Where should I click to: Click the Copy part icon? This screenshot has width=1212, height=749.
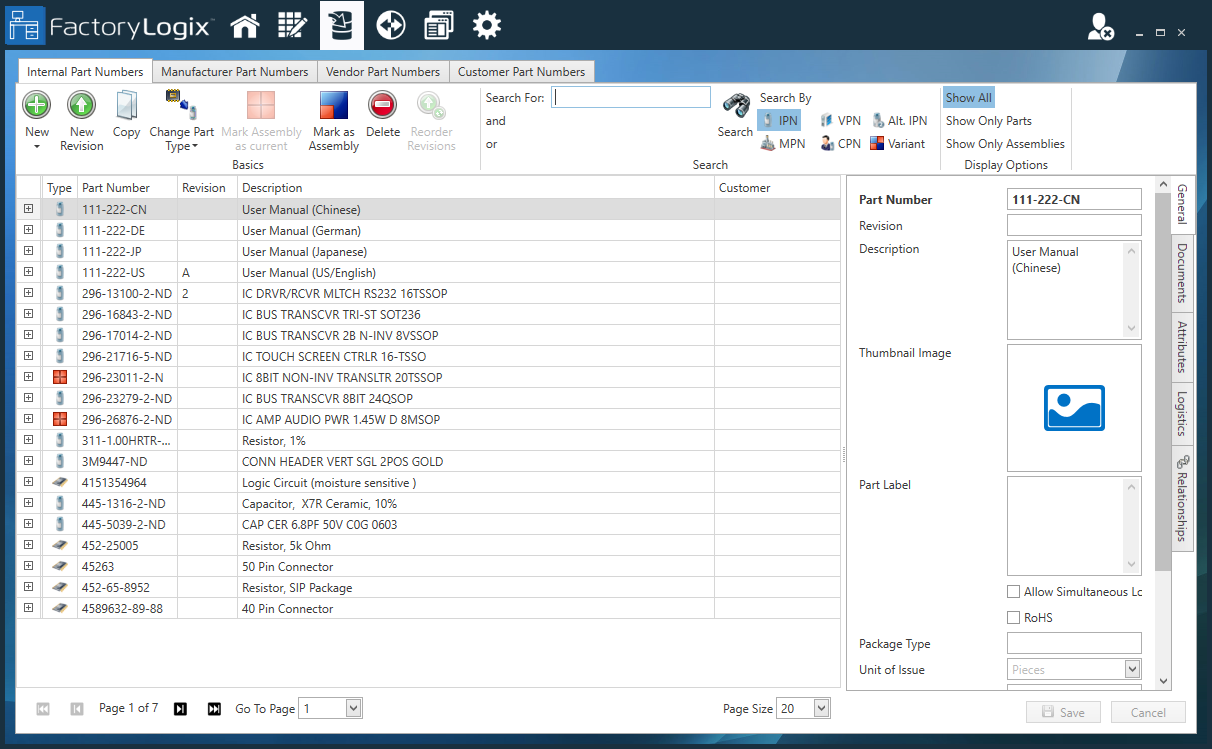tap(126, 105)
